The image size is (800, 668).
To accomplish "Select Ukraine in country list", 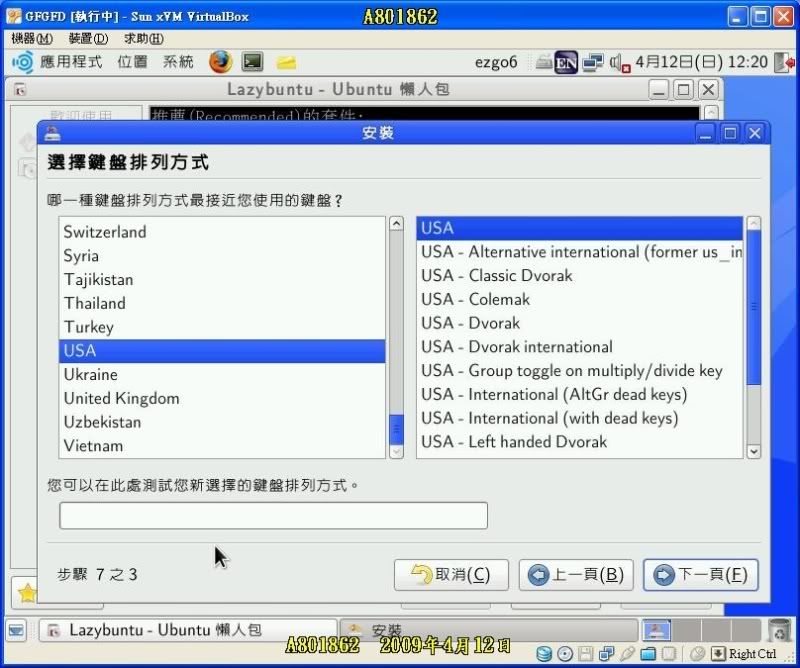I will (222, 375).
